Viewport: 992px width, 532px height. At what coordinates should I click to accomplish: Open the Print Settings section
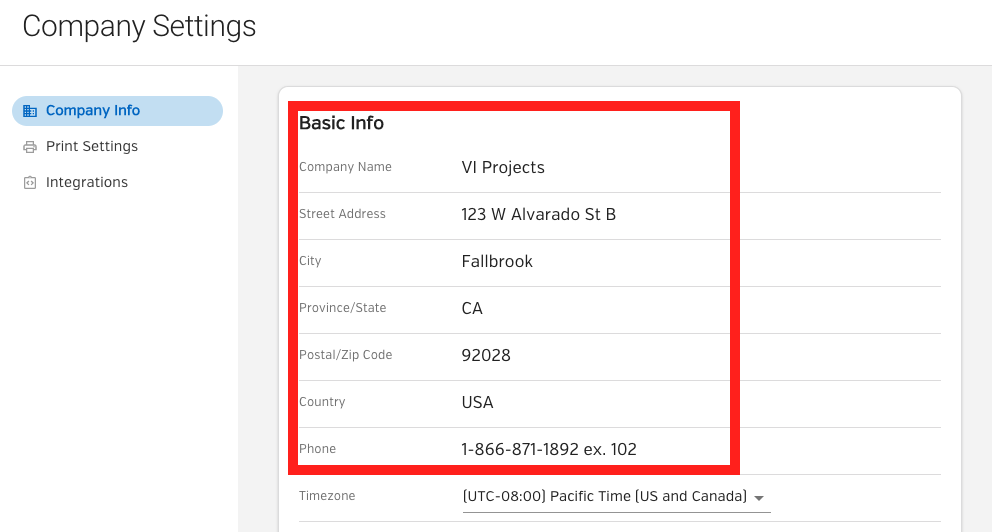pos(92,146)
